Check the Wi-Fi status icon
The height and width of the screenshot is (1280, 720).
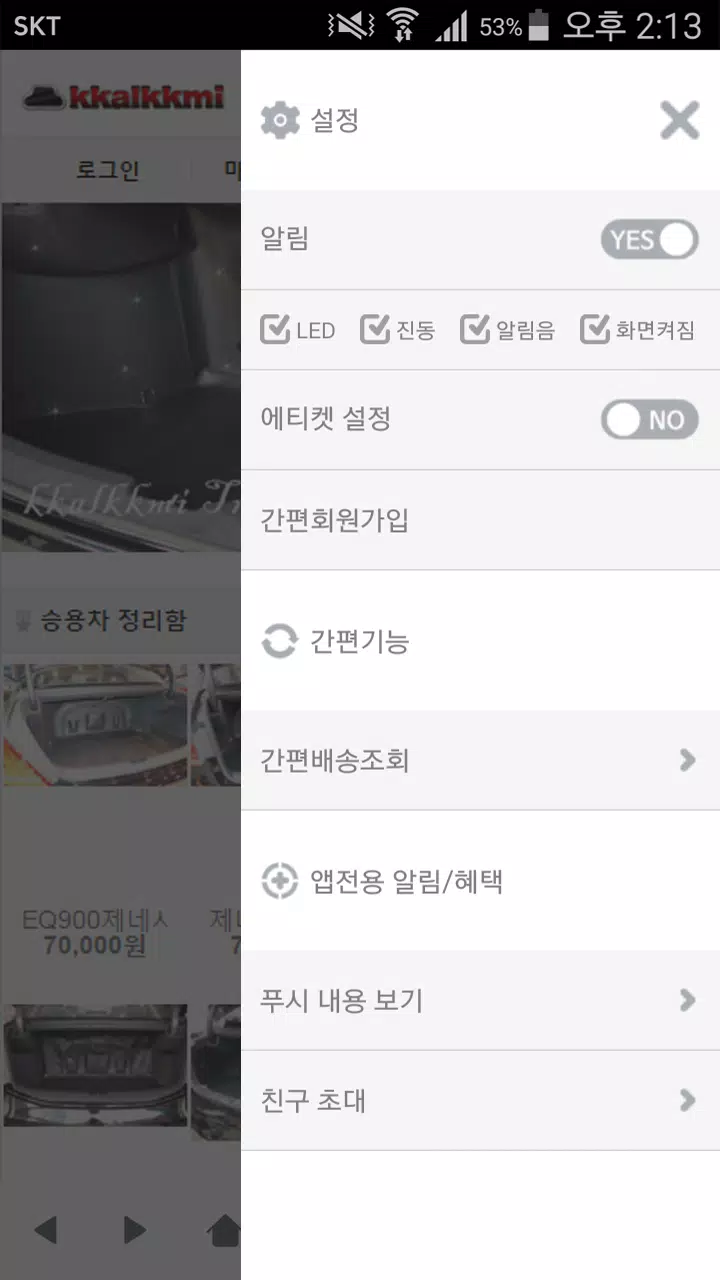[403, 25]
